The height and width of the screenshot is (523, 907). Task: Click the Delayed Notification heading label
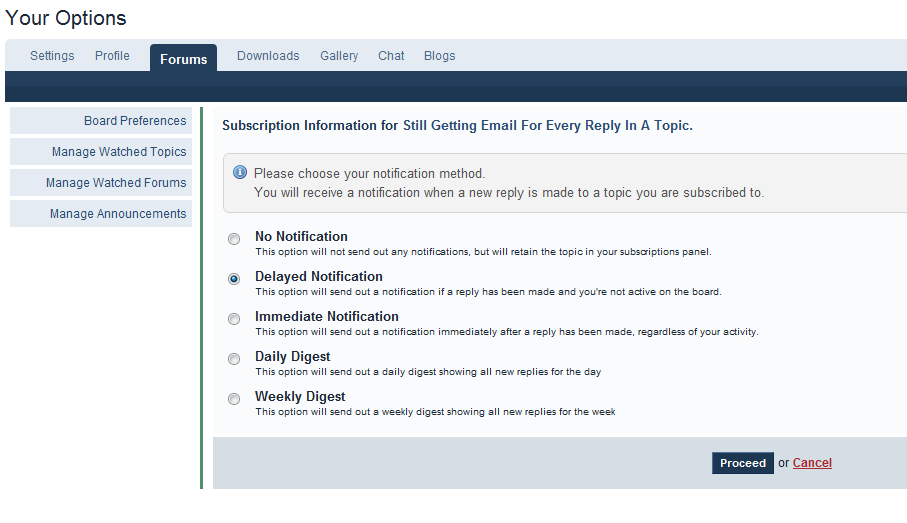[319, 277]
